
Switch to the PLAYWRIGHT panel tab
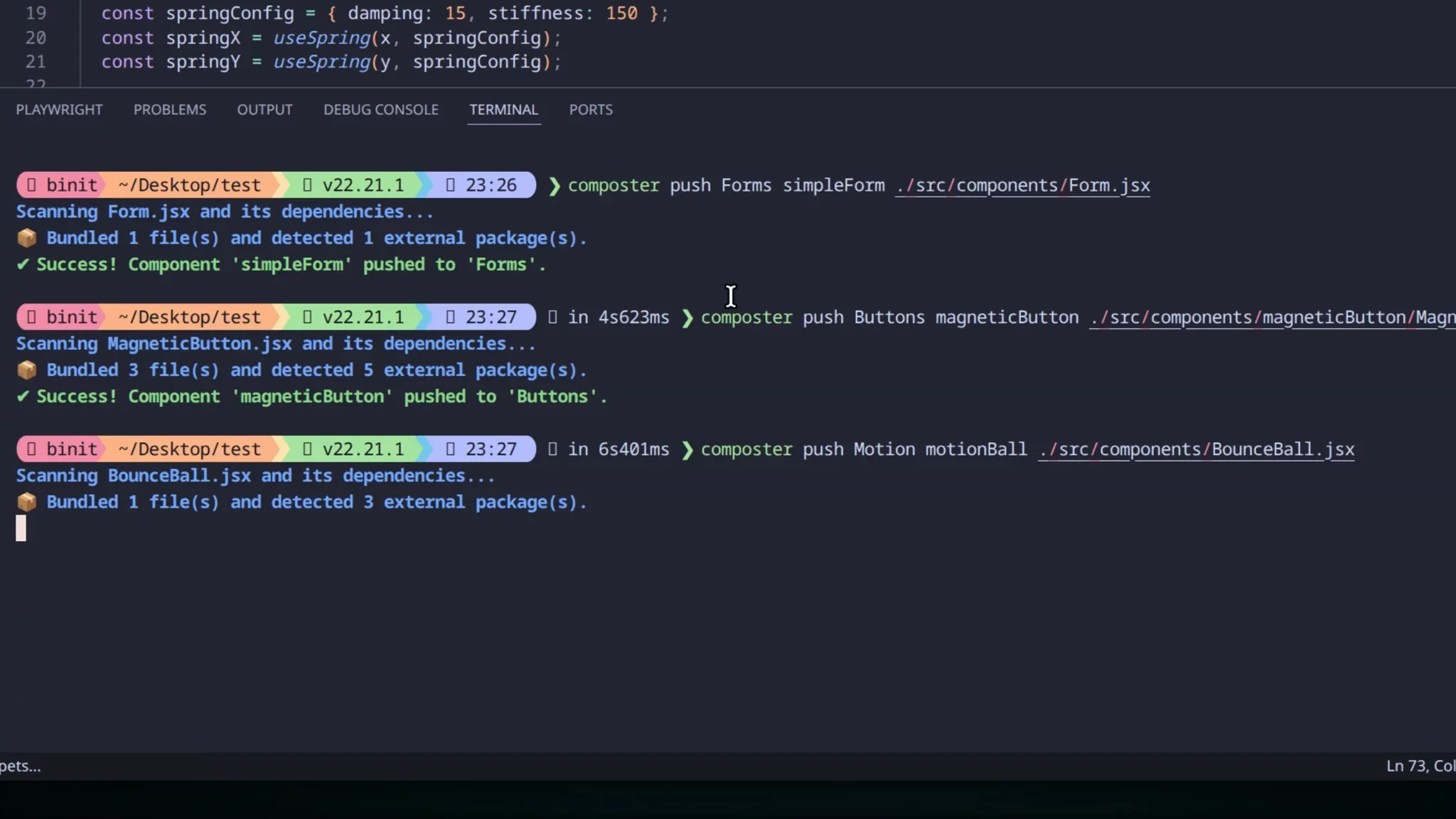[59, 109]
